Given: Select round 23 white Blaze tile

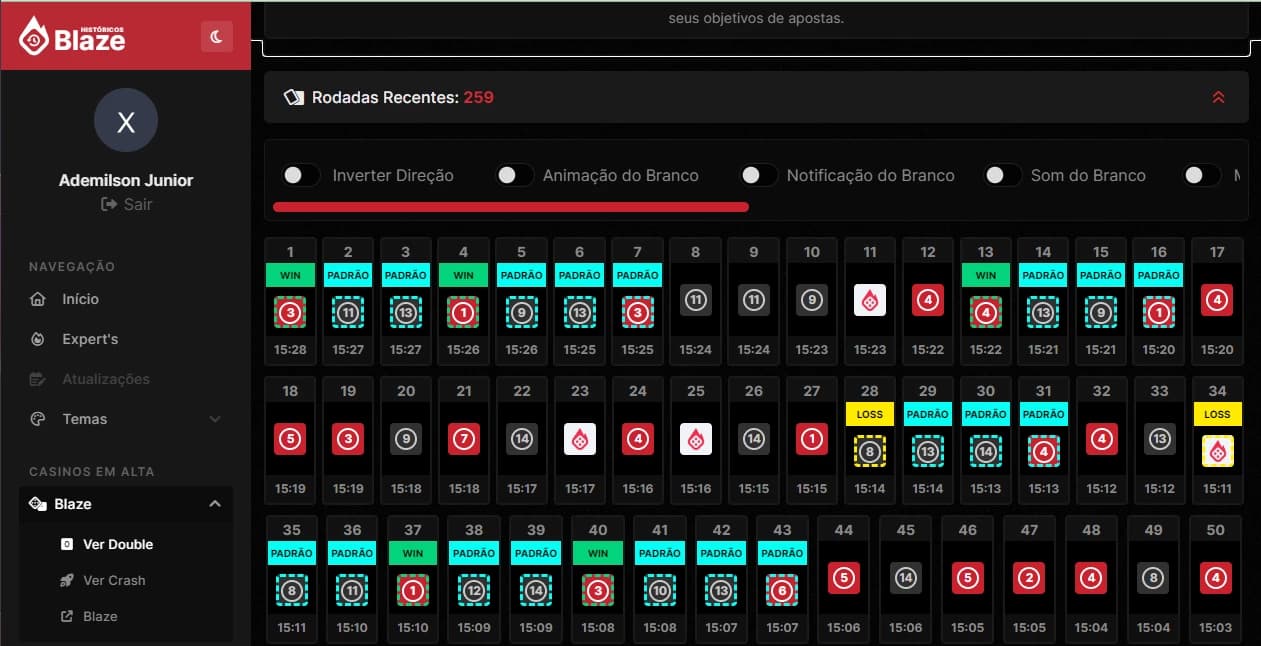Looking at the screenshot, I should point(580,439).
